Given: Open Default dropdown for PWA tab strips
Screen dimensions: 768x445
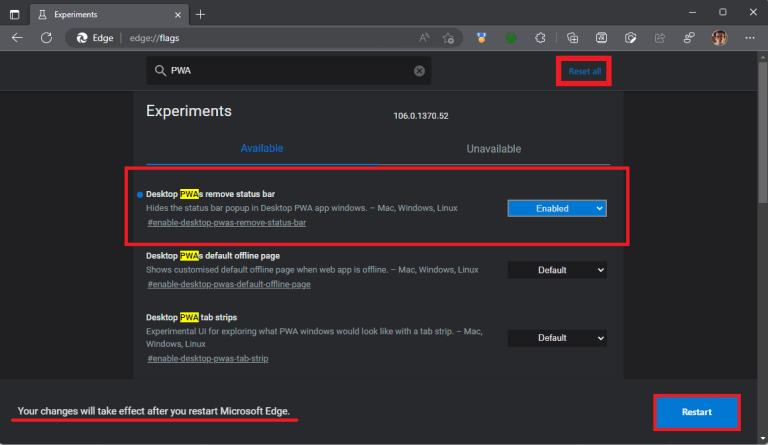Looking at the screenshot, I should click(557, 338).
